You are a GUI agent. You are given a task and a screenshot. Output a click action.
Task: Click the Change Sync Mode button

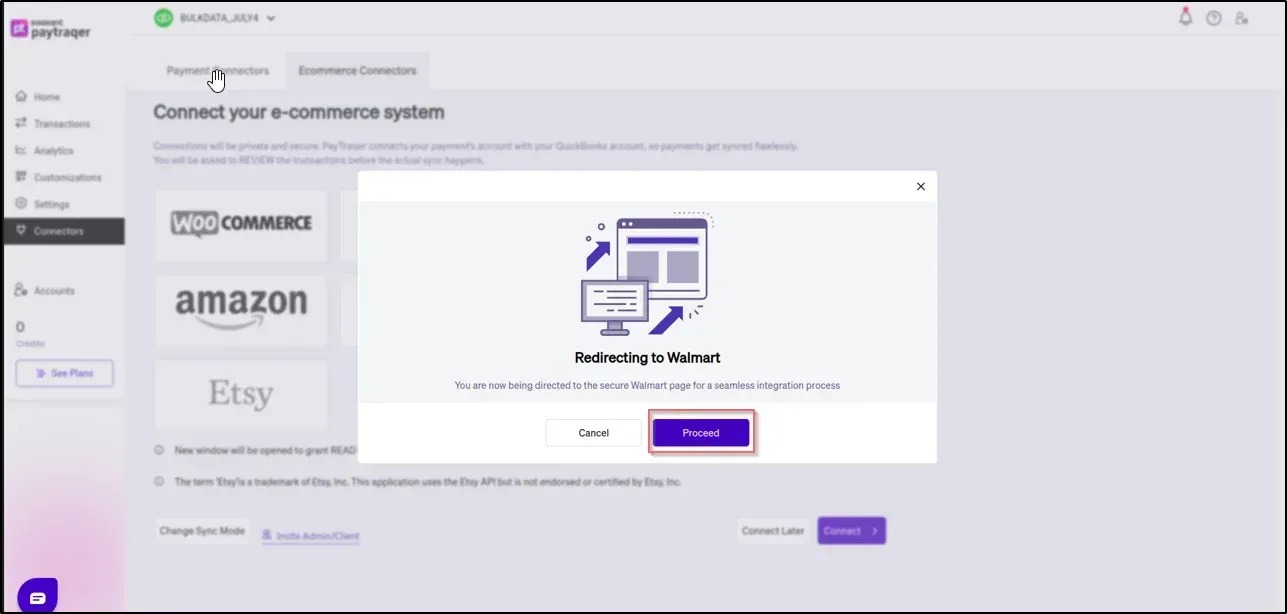pyautogui.click(x=202, y=531)
